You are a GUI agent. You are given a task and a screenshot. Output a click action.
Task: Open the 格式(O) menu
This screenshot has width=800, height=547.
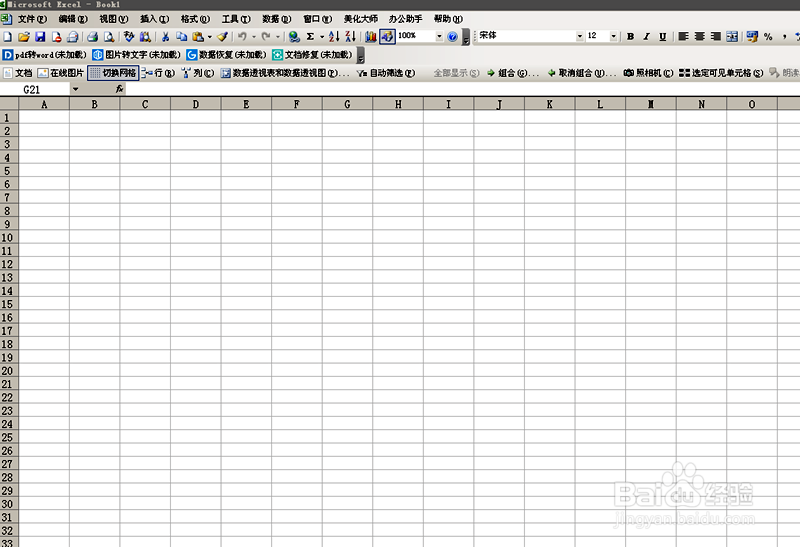point(195,19)
